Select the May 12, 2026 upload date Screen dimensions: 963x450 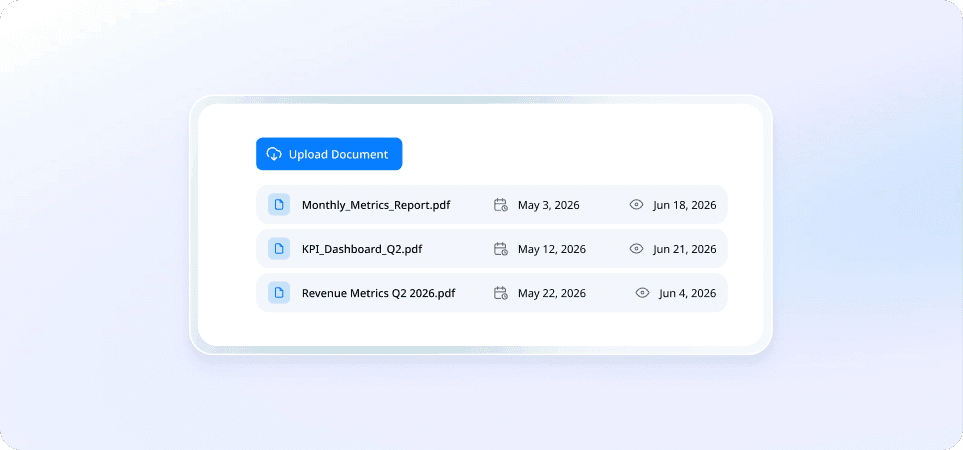click(552, 249)
